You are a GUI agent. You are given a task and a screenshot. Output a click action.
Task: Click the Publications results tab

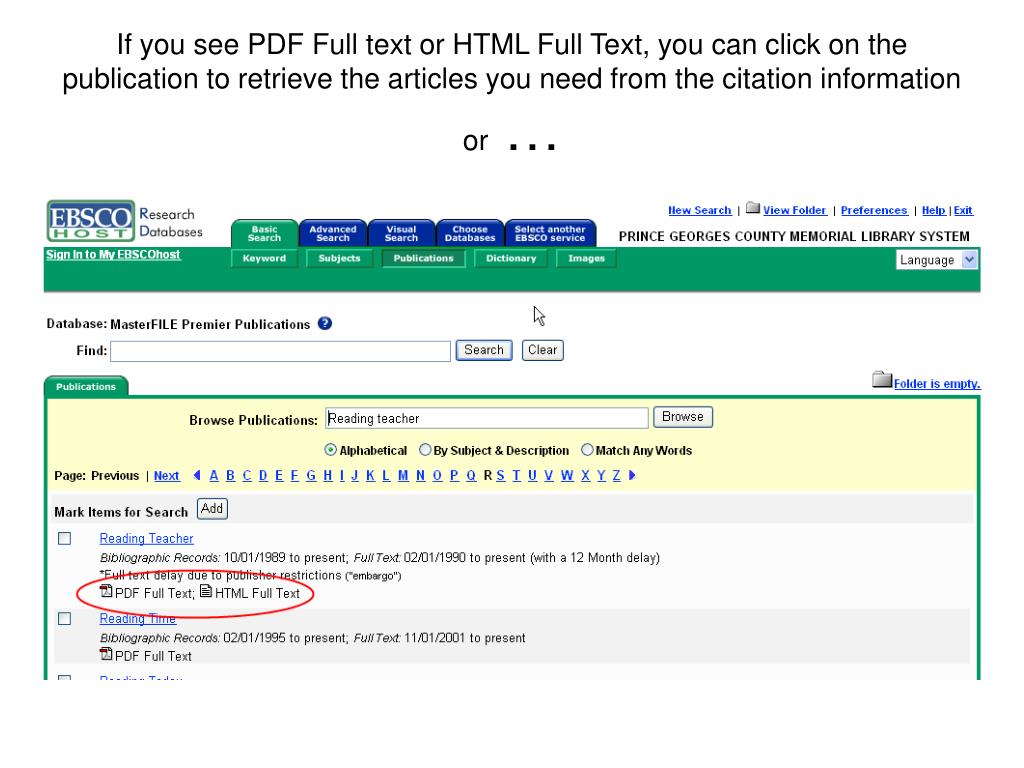pos(86,387)
